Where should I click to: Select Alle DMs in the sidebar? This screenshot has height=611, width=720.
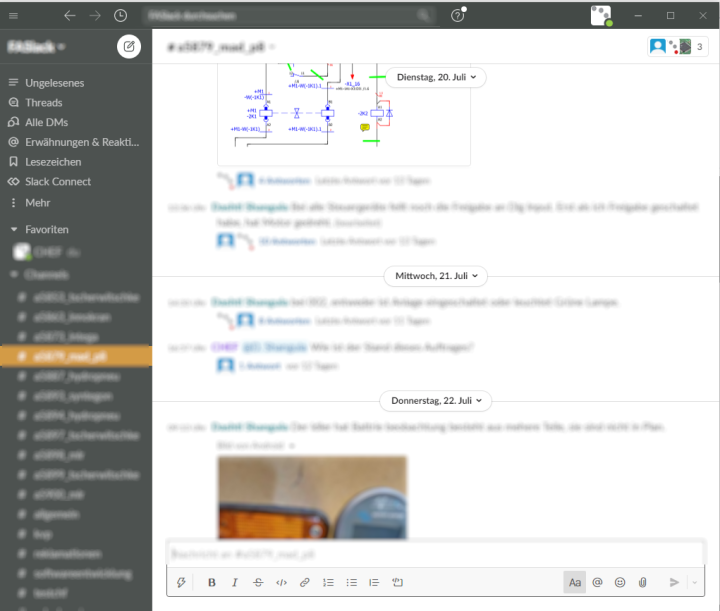coord(46,122)
